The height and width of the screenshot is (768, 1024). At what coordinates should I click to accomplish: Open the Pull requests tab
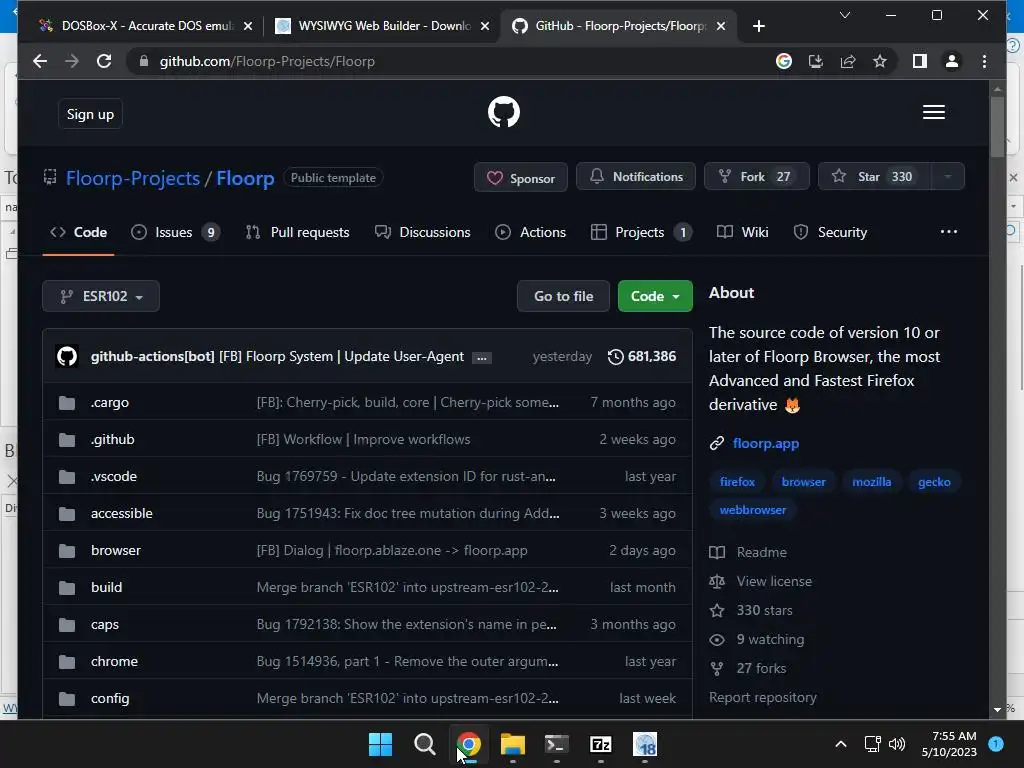[297, 232]
